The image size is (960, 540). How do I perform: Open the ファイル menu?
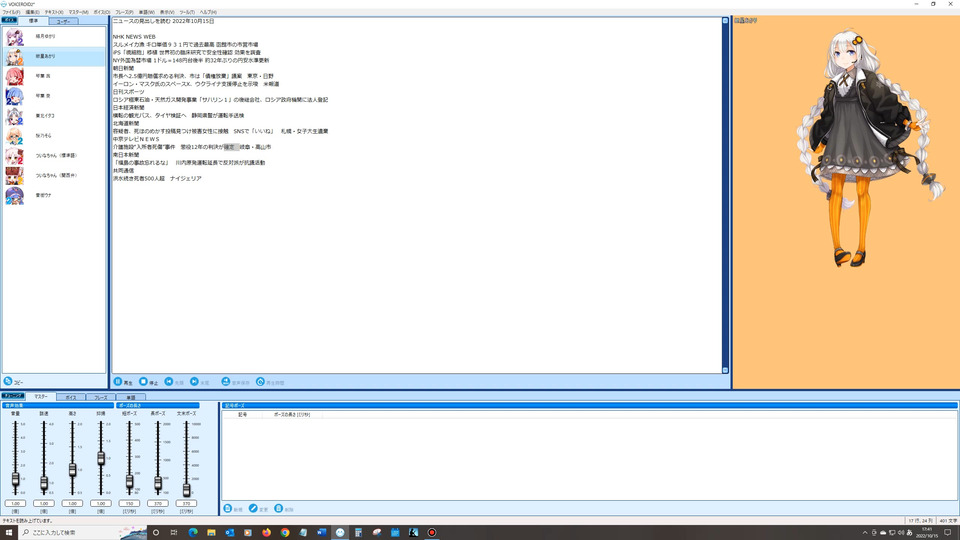click(x=11, y=12)
